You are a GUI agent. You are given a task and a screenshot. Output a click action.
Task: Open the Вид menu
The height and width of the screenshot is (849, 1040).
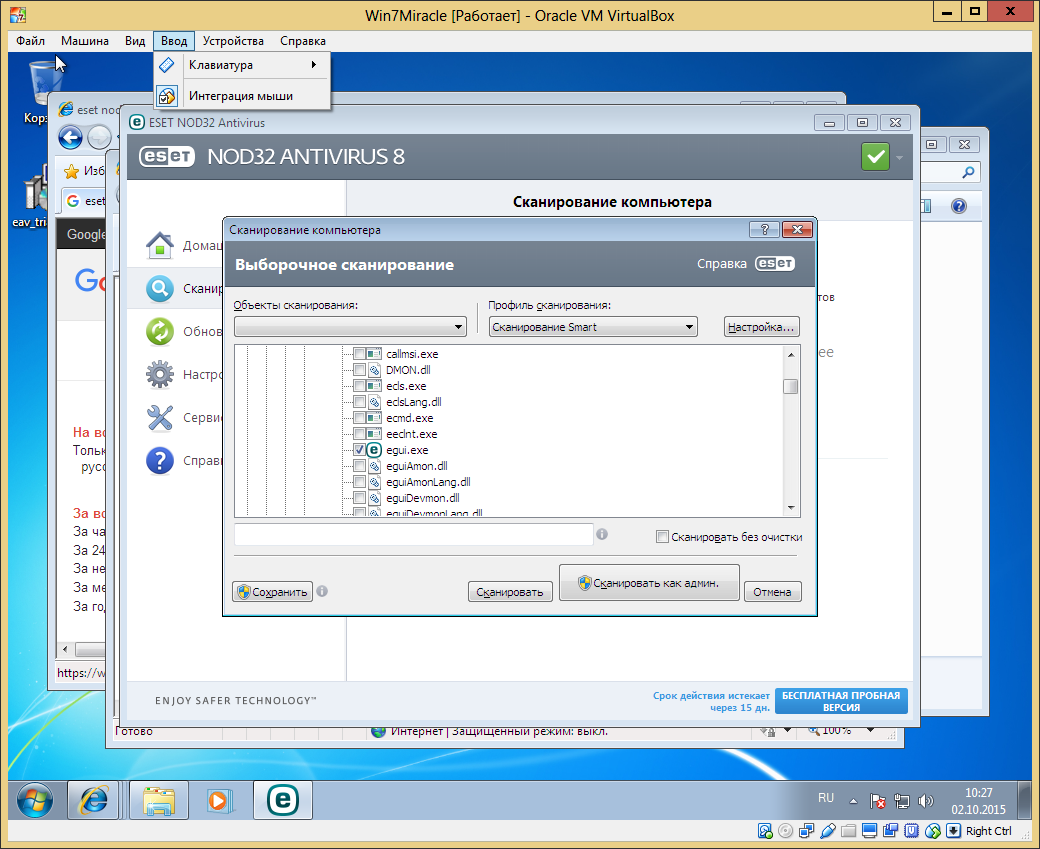tap(135, 41)
